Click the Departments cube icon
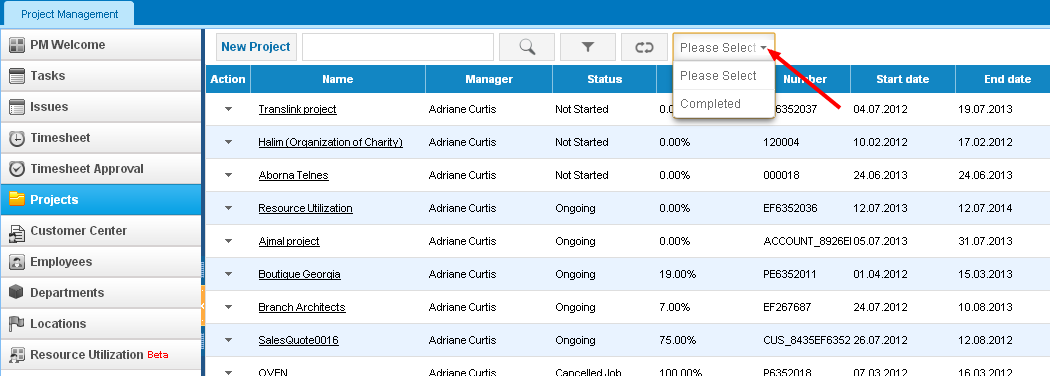Screen dimensions: 1050x376 (x=17, y=293)
